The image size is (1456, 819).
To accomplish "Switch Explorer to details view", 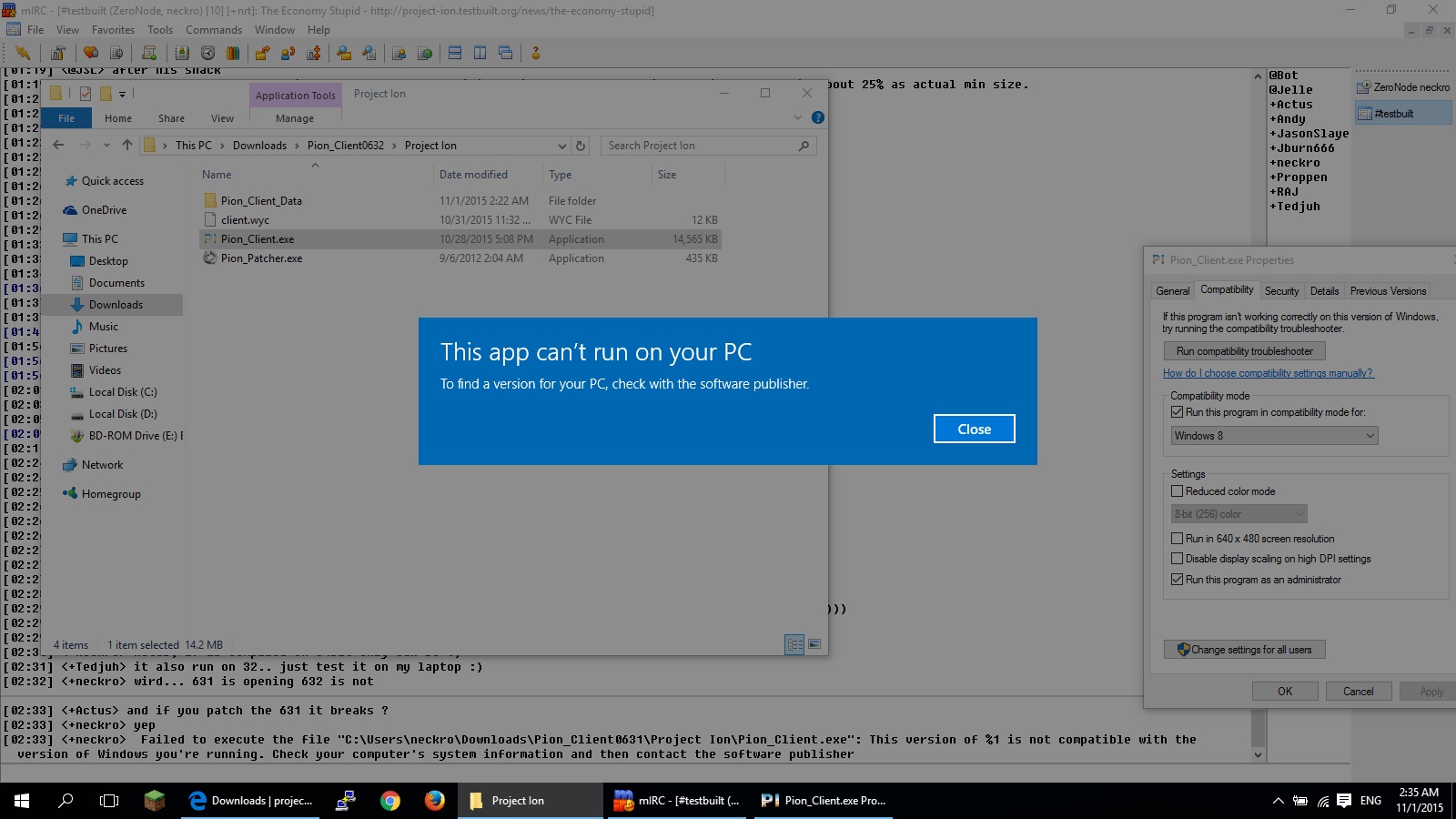I will pos(794,644).
